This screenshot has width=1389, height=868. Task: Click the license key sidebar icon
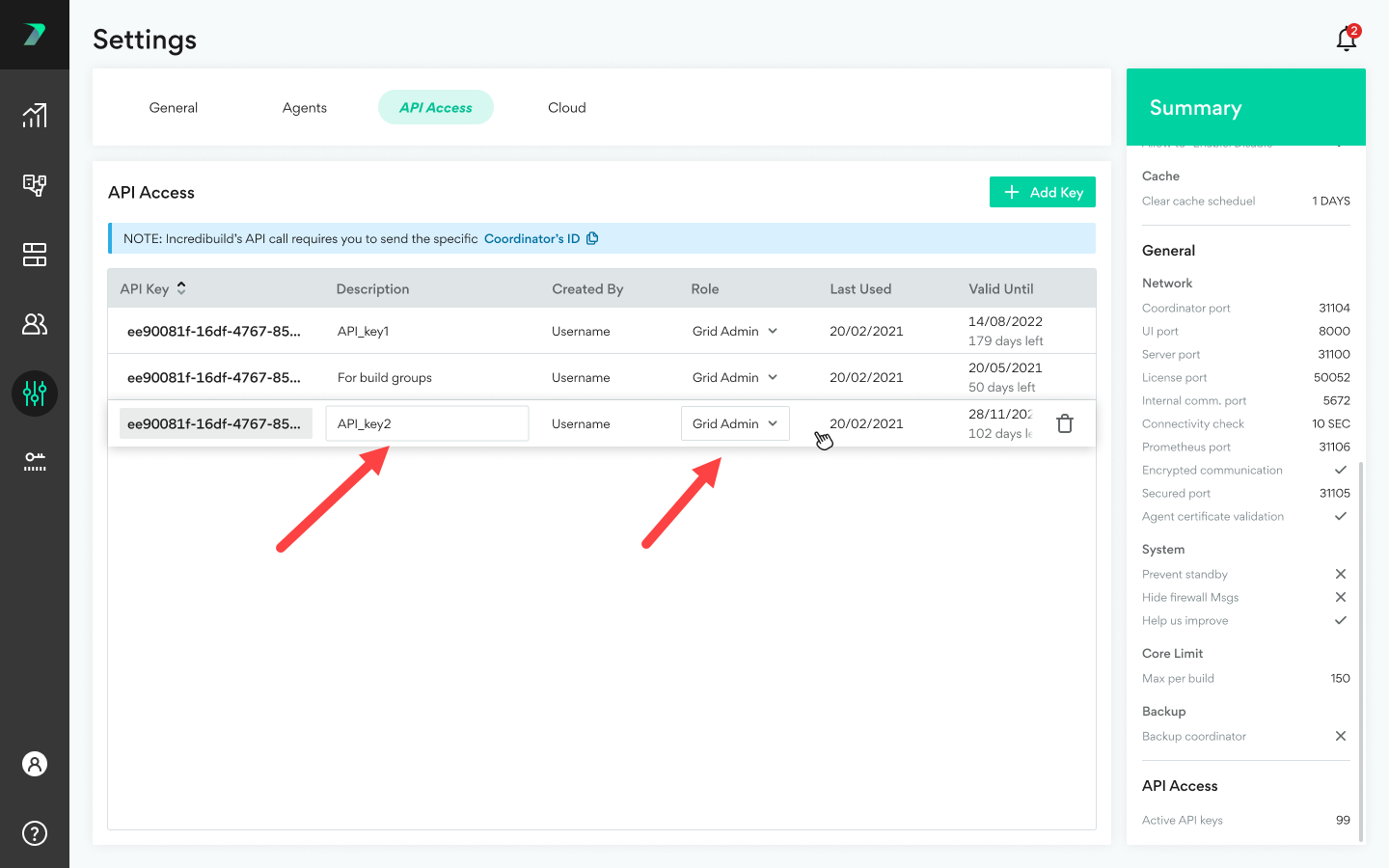pos(35,461)
